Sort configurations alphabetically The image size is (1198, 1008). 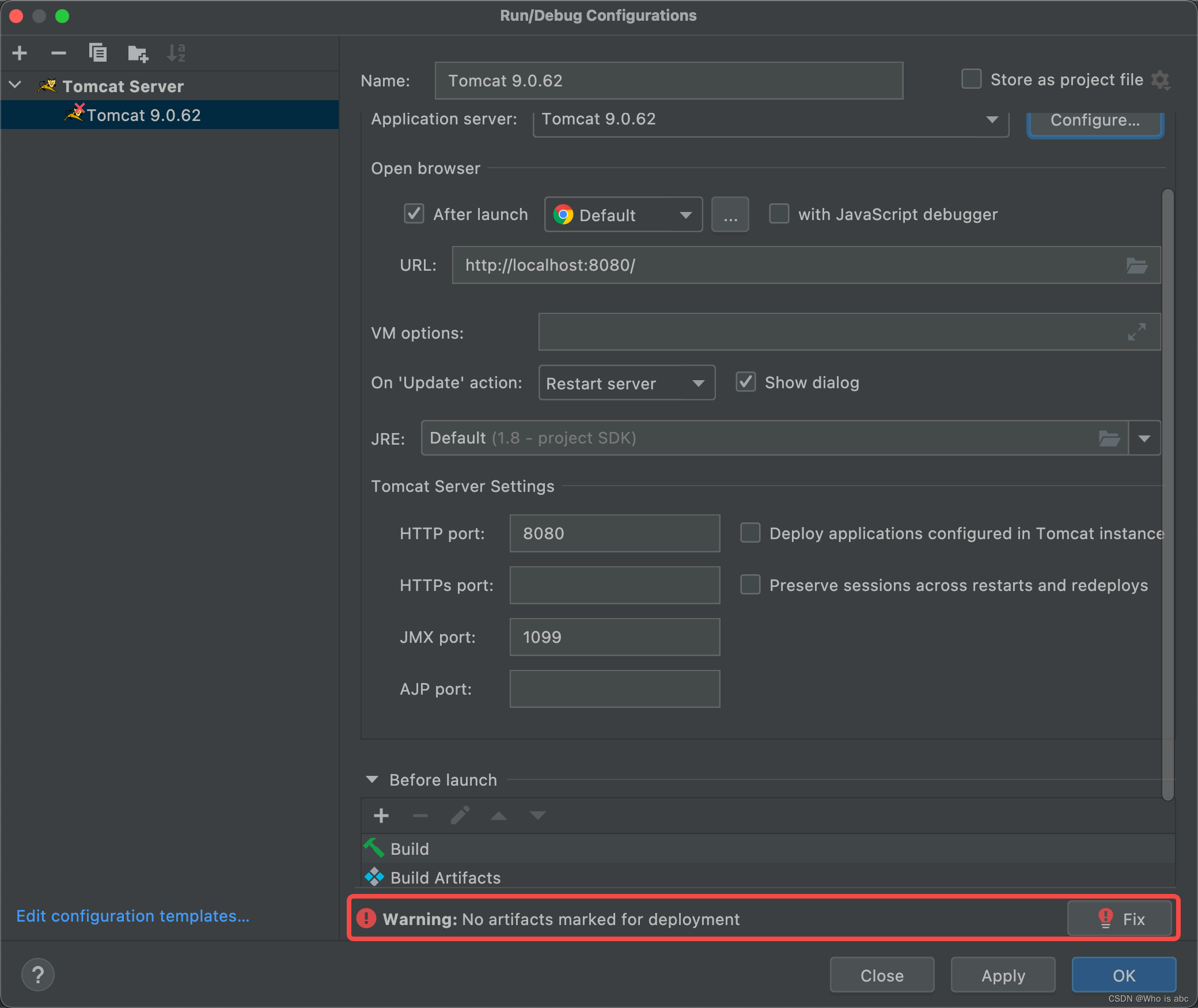(x=176, y=53)
